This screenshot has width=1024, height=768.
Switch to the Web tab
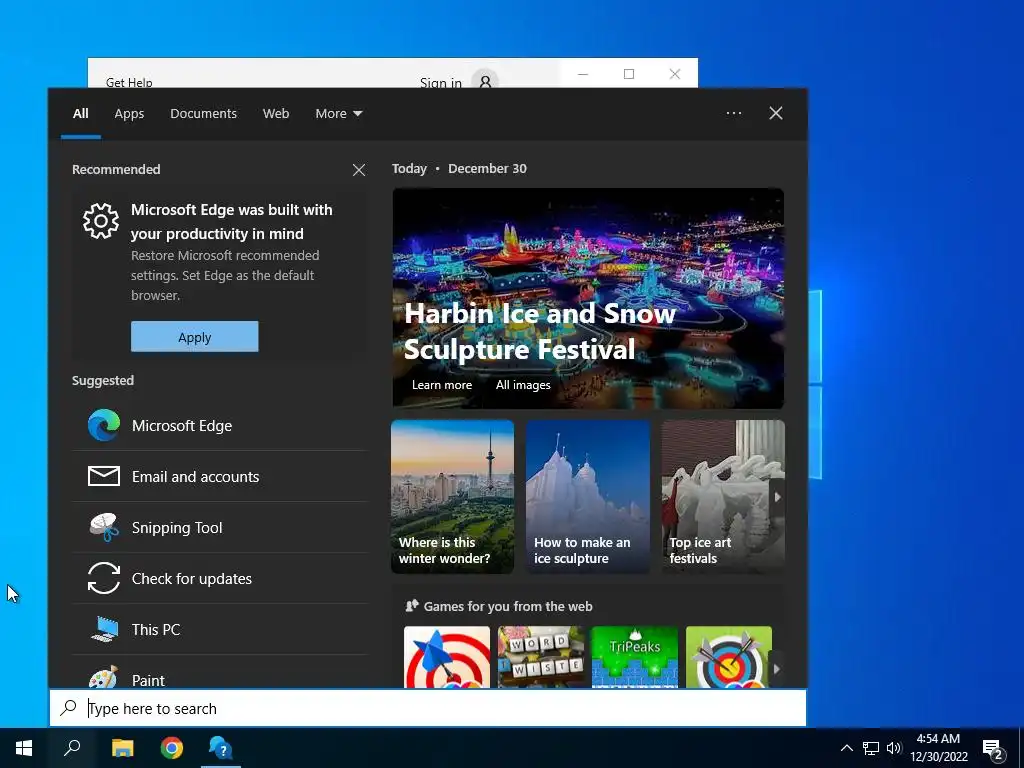tap(276, 114)
